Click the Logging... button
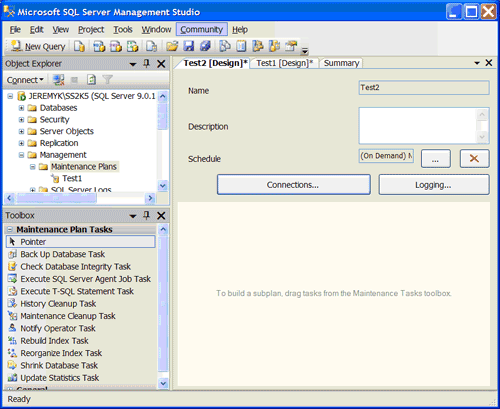This screenshot has width=500, height=409. (434, 184)
